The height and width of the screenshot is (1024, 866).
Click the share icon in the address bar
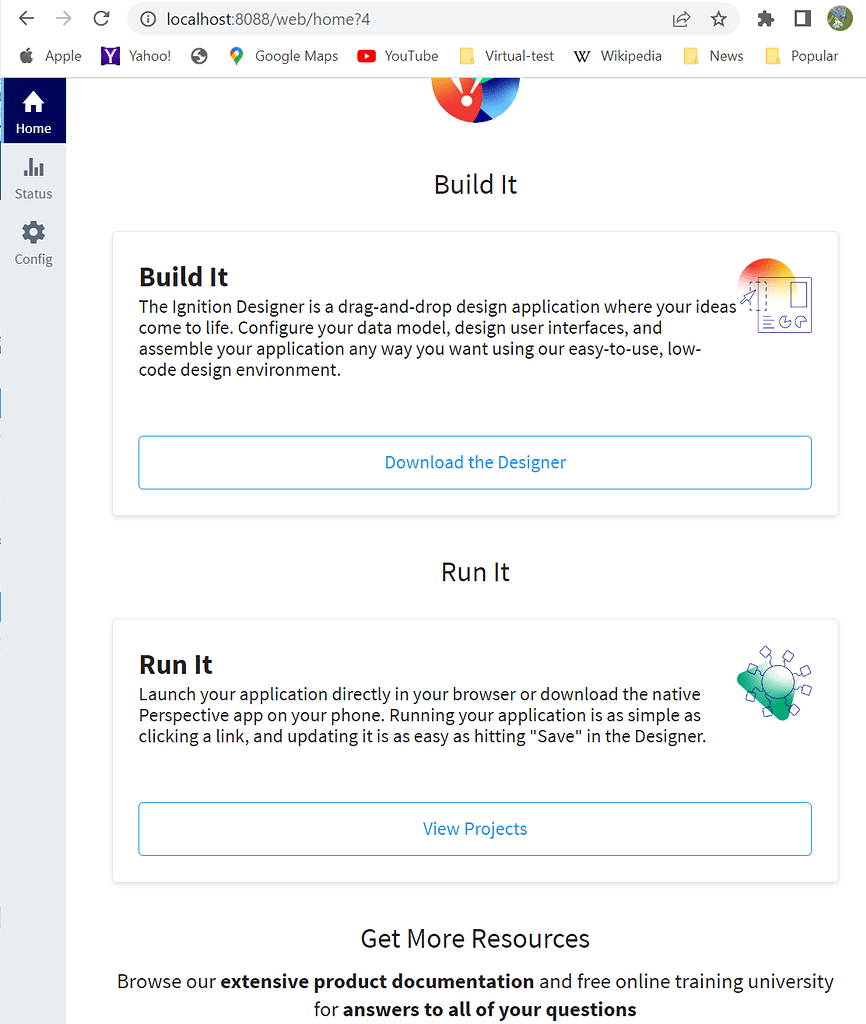pyautogui.click(x=682, y=17)
